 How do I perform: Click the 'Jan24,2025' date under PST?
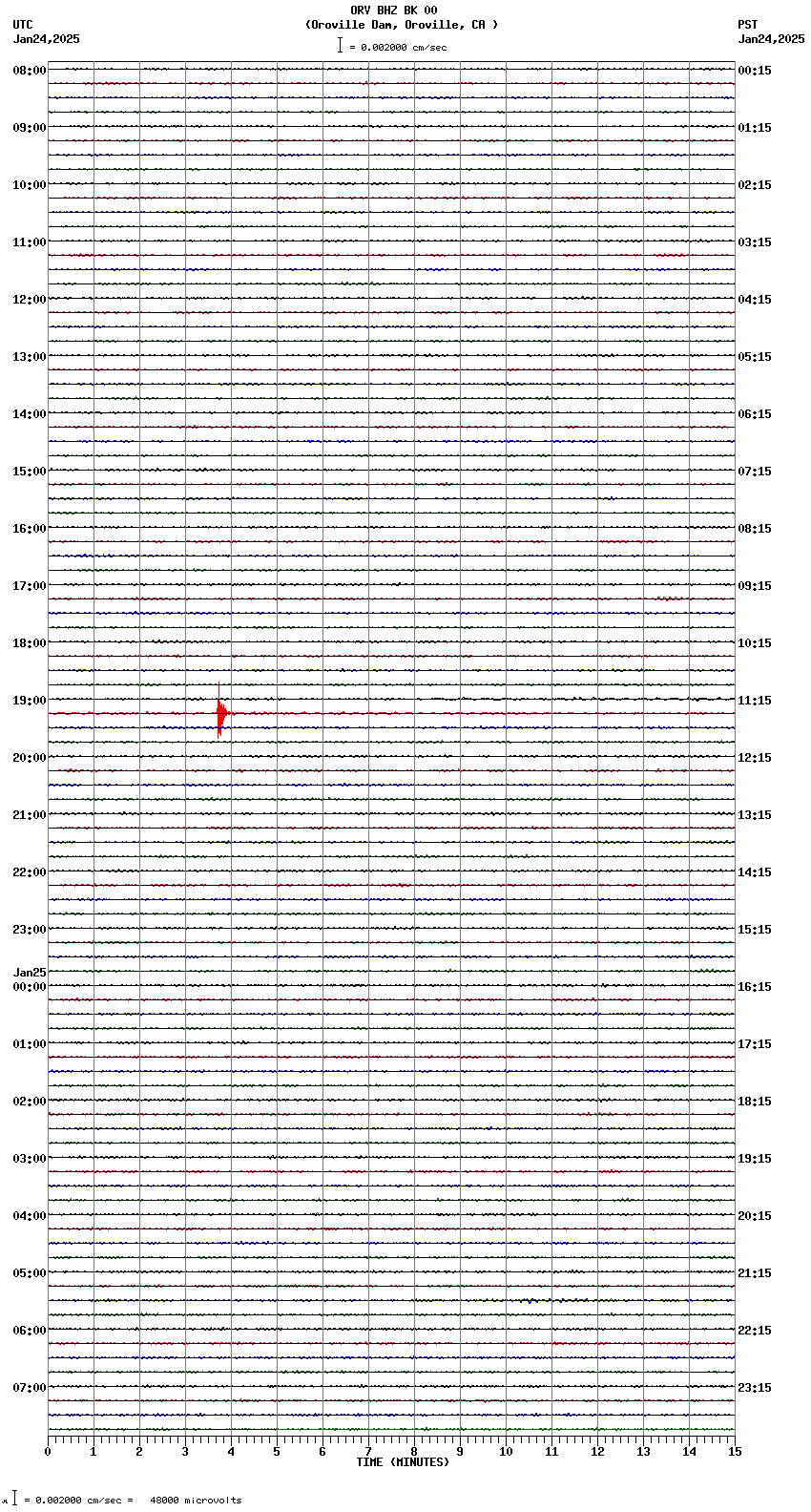771,39
